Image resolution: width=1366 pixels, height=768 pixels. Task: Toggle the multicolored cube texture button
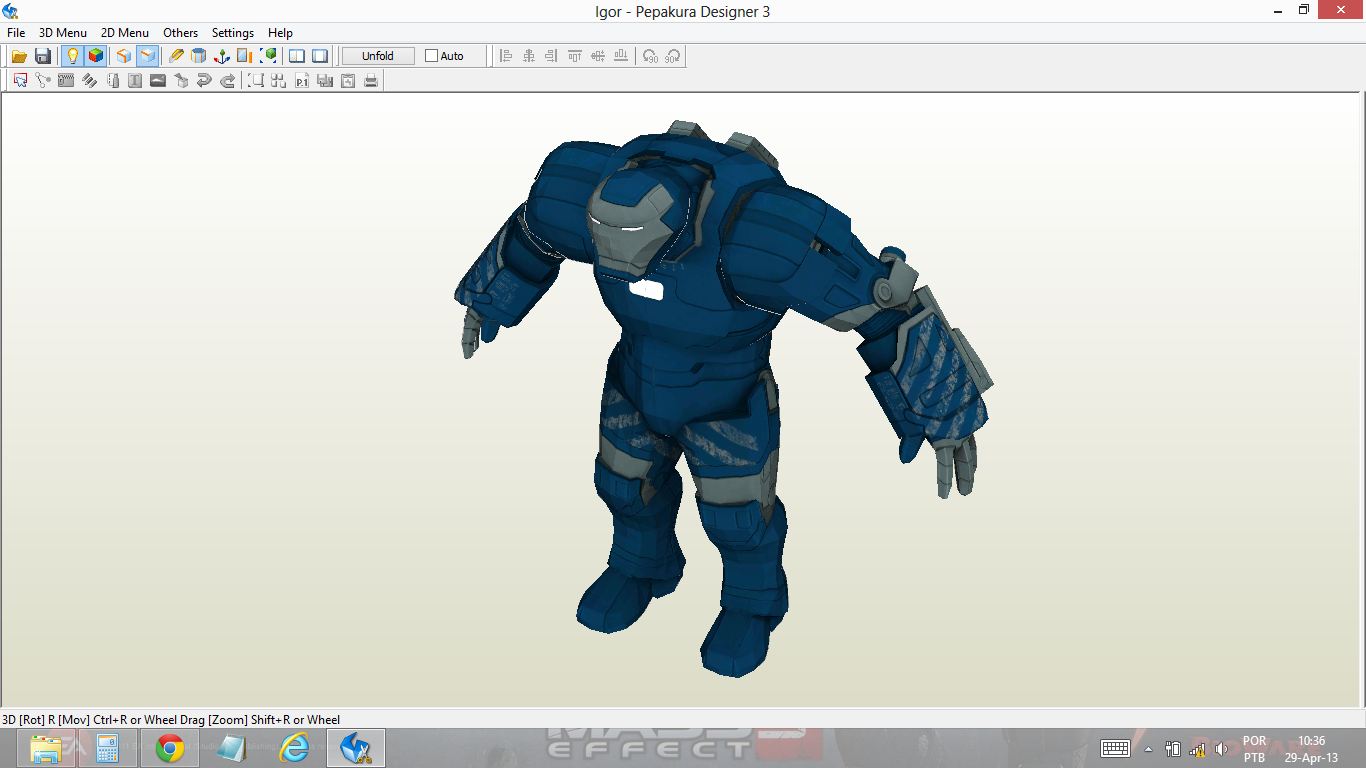coord(96,56)
